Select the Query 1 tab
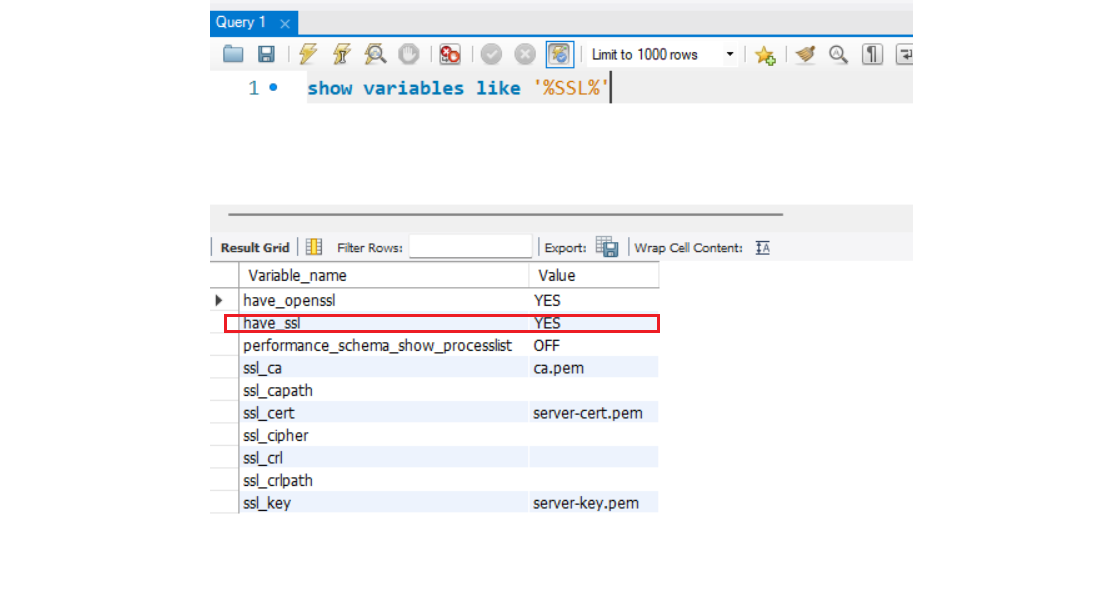Image resolution: width=1109 pixels, height=609 pixels. coord(241,23)
